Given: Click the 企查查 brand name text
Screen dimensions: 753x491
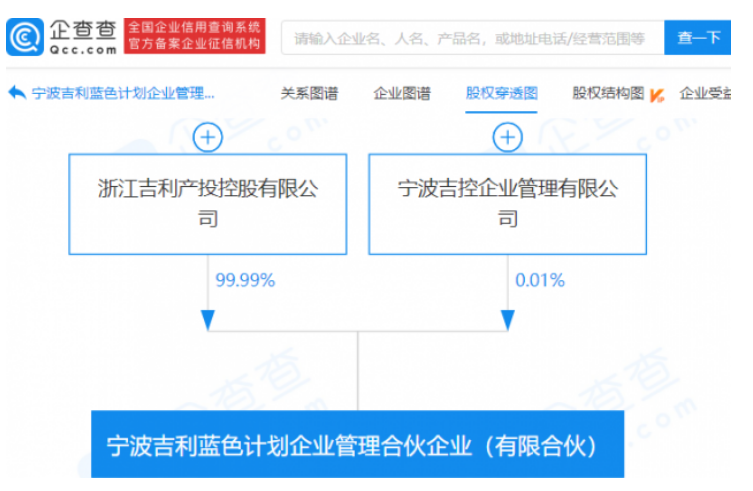Looking at the screenshot, I should [83, 30].
